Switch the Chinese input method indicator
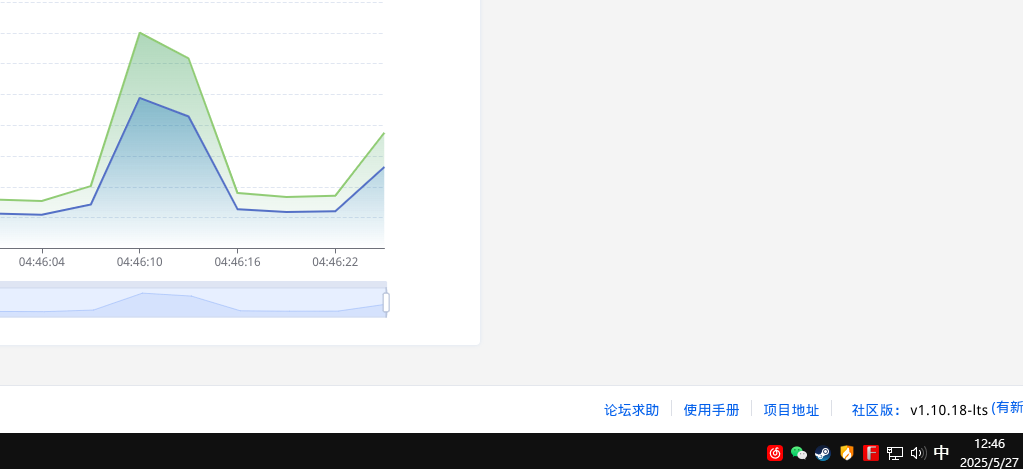This screenshot has height=469, width=1023. point(941,453)
